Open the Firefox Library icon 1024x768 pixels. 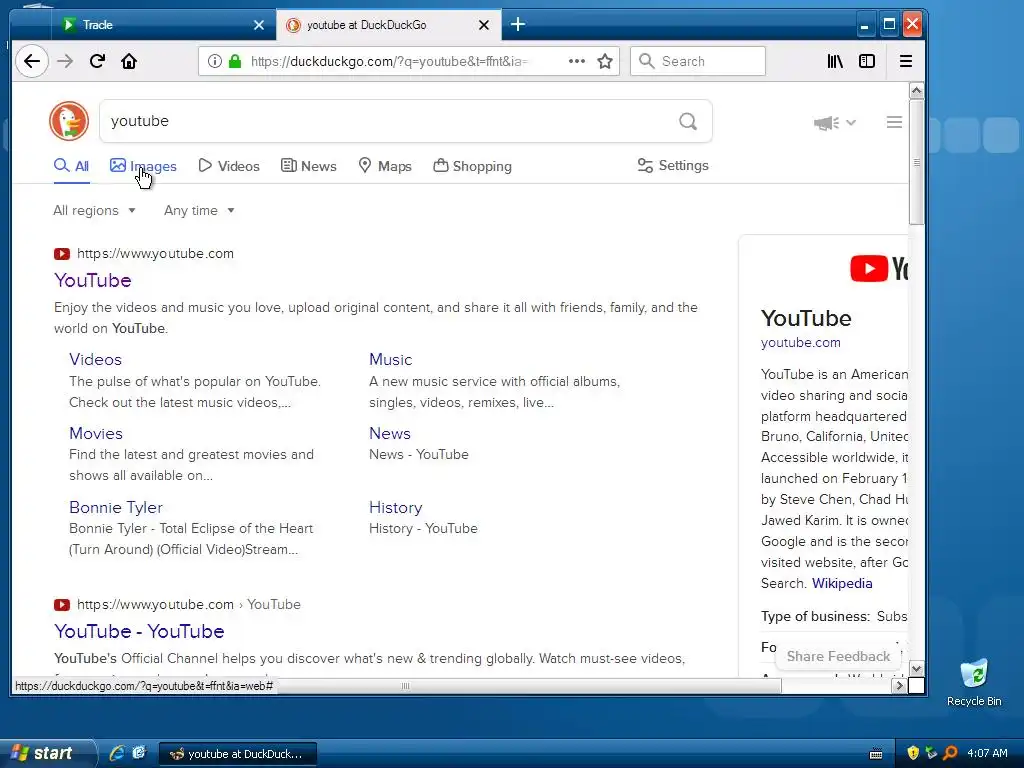pyautogui.click(x=835, y=61)
